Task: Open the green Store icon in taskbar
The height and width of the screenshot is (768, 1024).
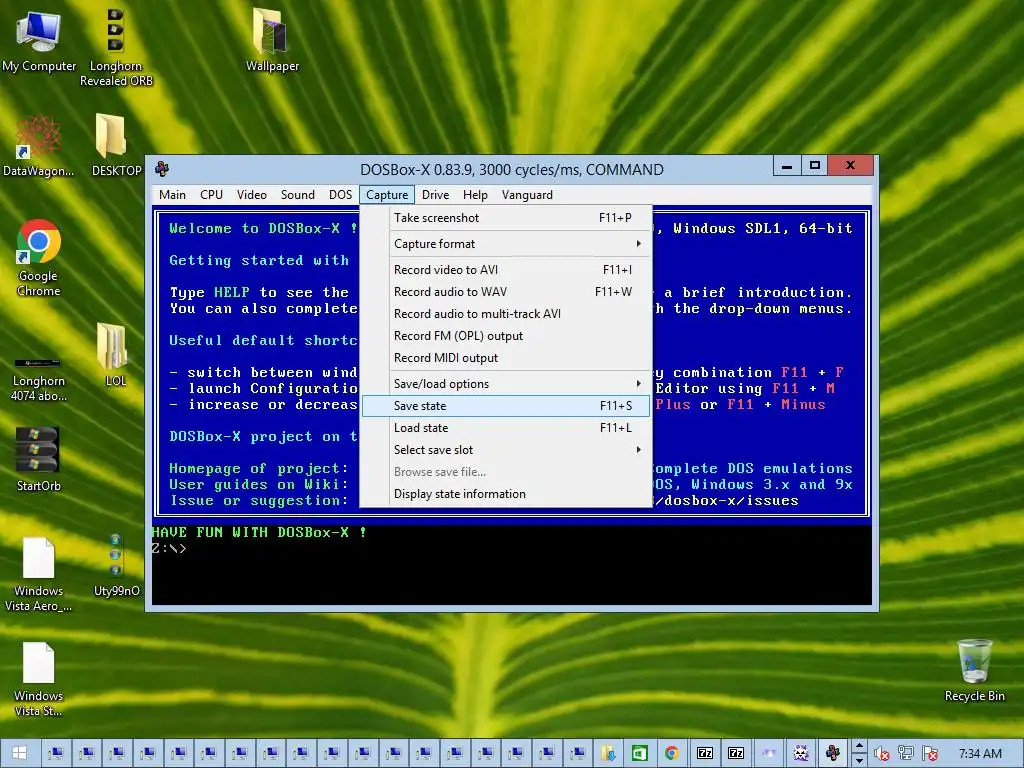Action: [x=639, y=753]
